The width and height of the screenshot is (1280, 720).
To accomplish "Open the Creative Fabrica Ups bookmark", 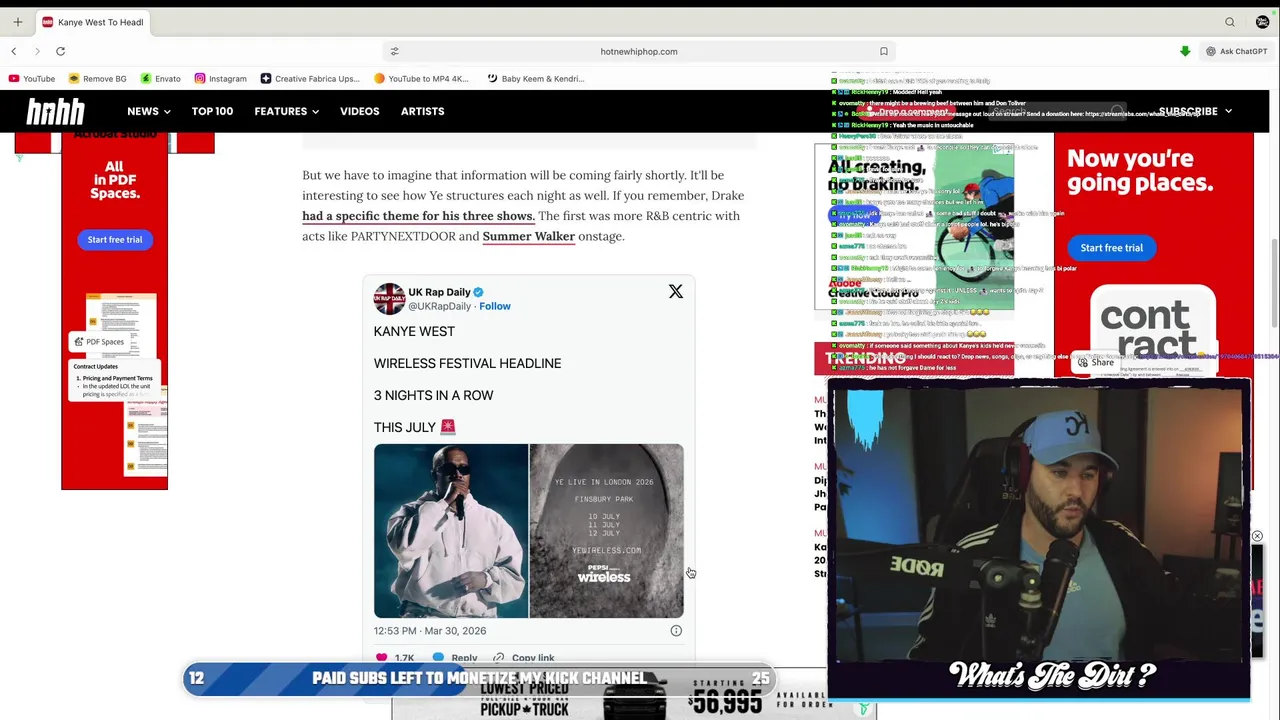I will pos(309,78).
